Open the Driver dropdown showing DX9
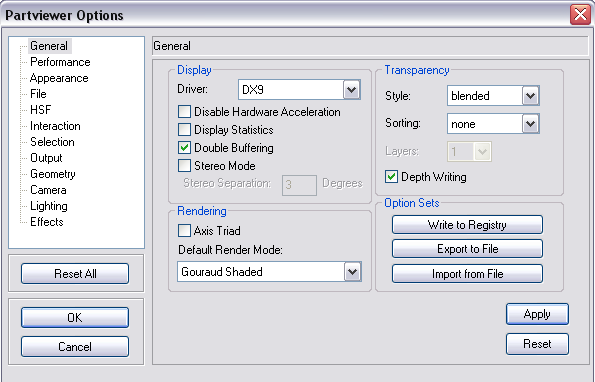The height and width of the screenshot is (382, 595). point(299,90)
